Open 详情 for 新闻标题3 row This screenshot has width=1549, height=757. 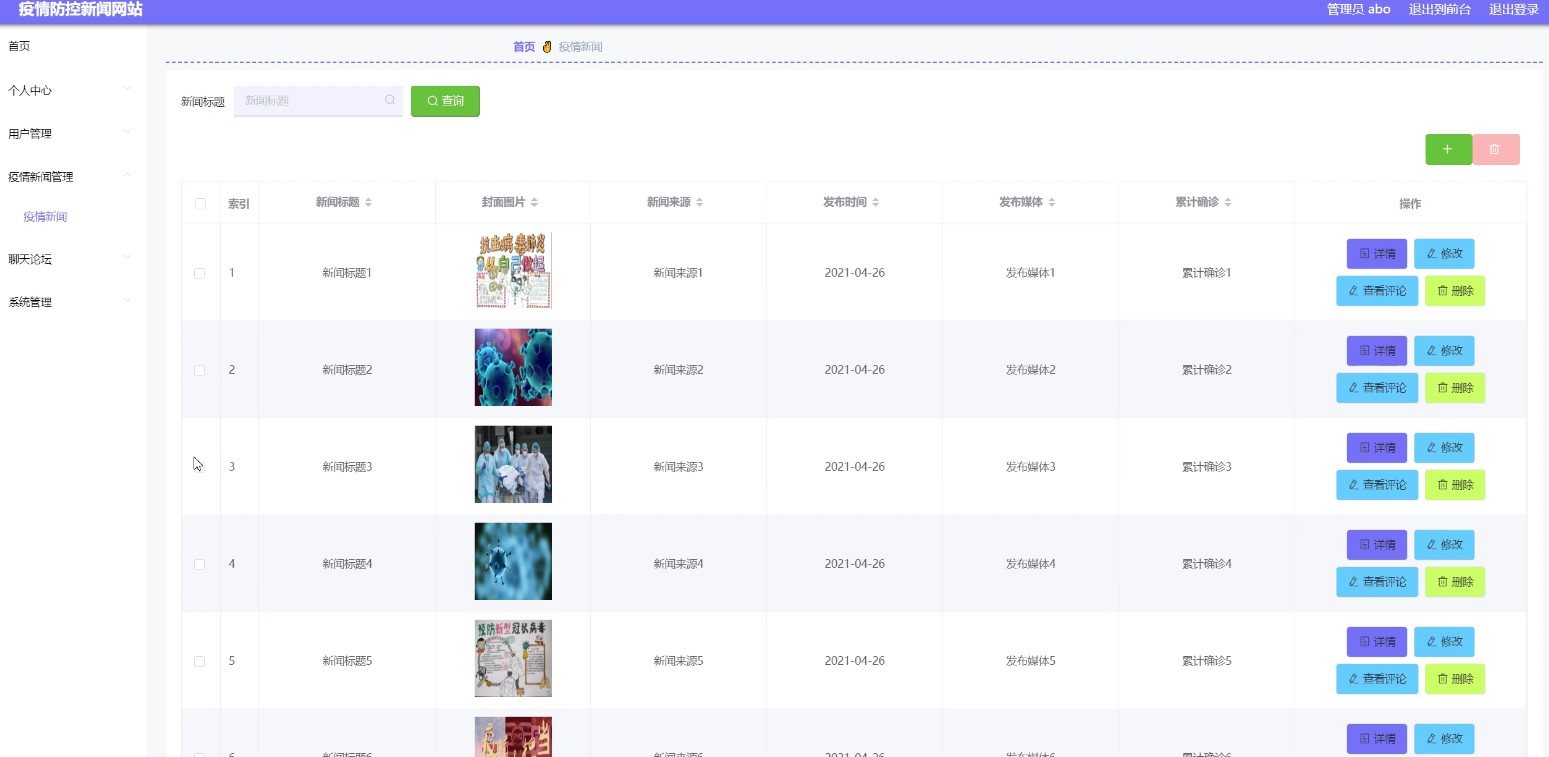pos(1377,448)
